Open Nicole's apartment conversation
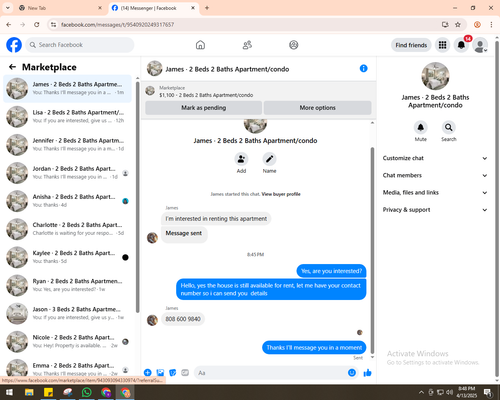Viewport: 500px width, 400px height. pos(67,341)
